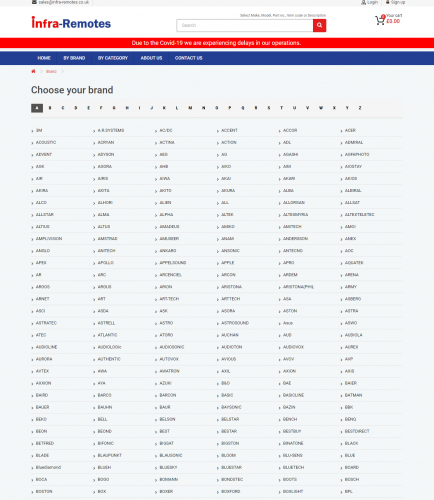
Task: Open the ALLSTAR brand link
Action: [x=45, y=215]
